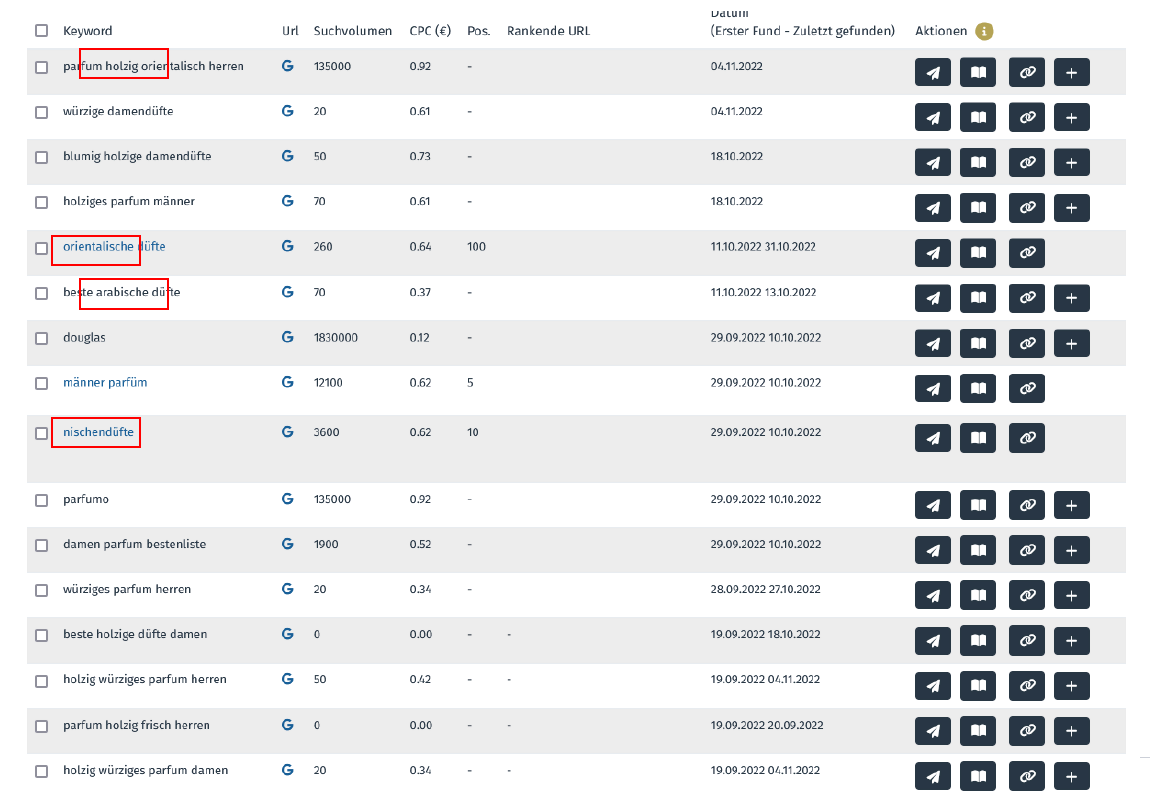Open the männer parfüm keyword link
Image resolution: width=1150 pixels, height=796 pixels.
tap(105, 382)
